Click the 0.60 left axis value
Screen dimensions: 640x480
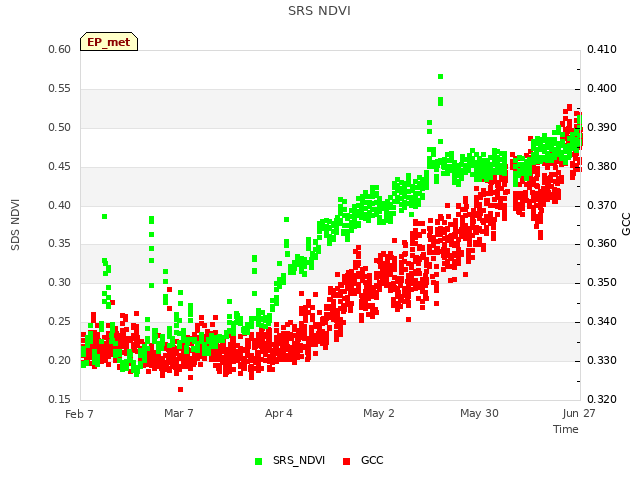(59, 49)
